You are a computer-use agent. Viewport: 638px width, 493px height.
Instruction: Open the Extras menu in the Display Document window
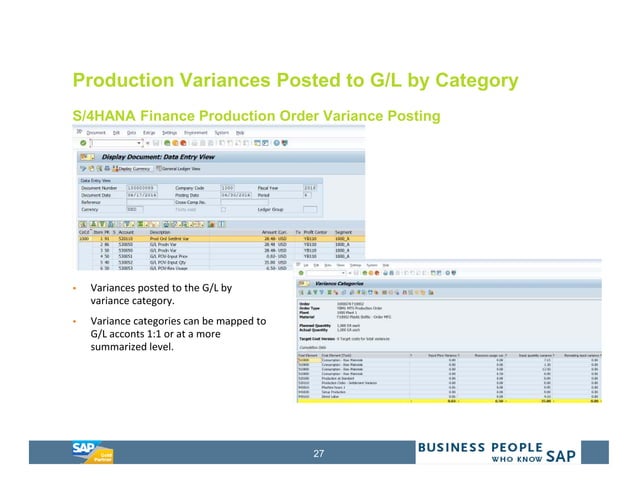point(149,133)
